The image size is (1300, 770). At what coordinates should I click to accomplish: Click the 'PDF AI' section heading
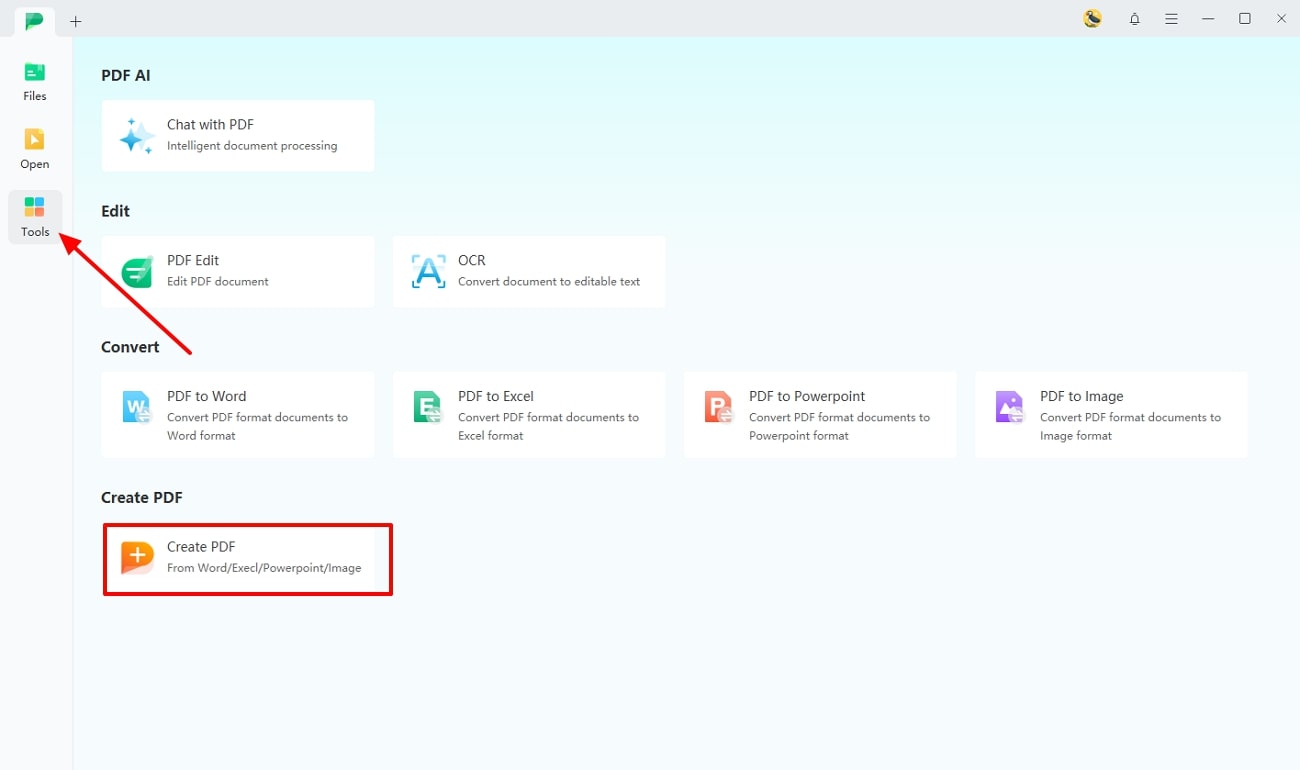click(x=126, y=75)
